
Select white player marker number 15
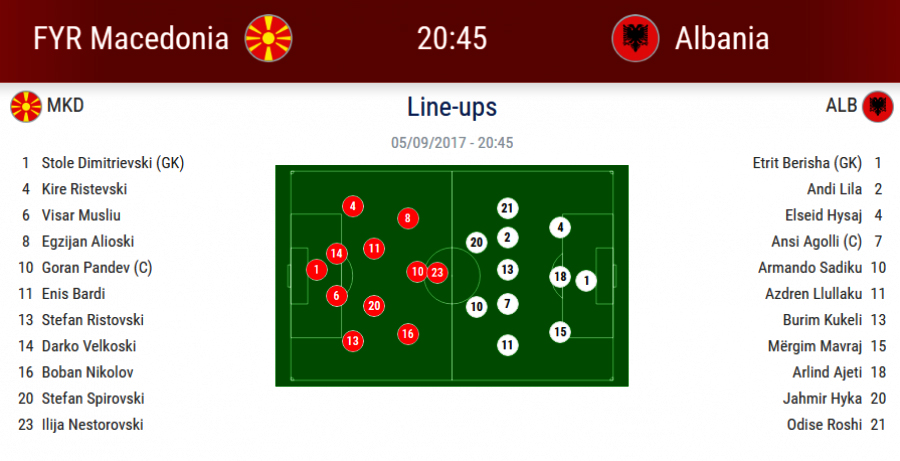(560, 331)
